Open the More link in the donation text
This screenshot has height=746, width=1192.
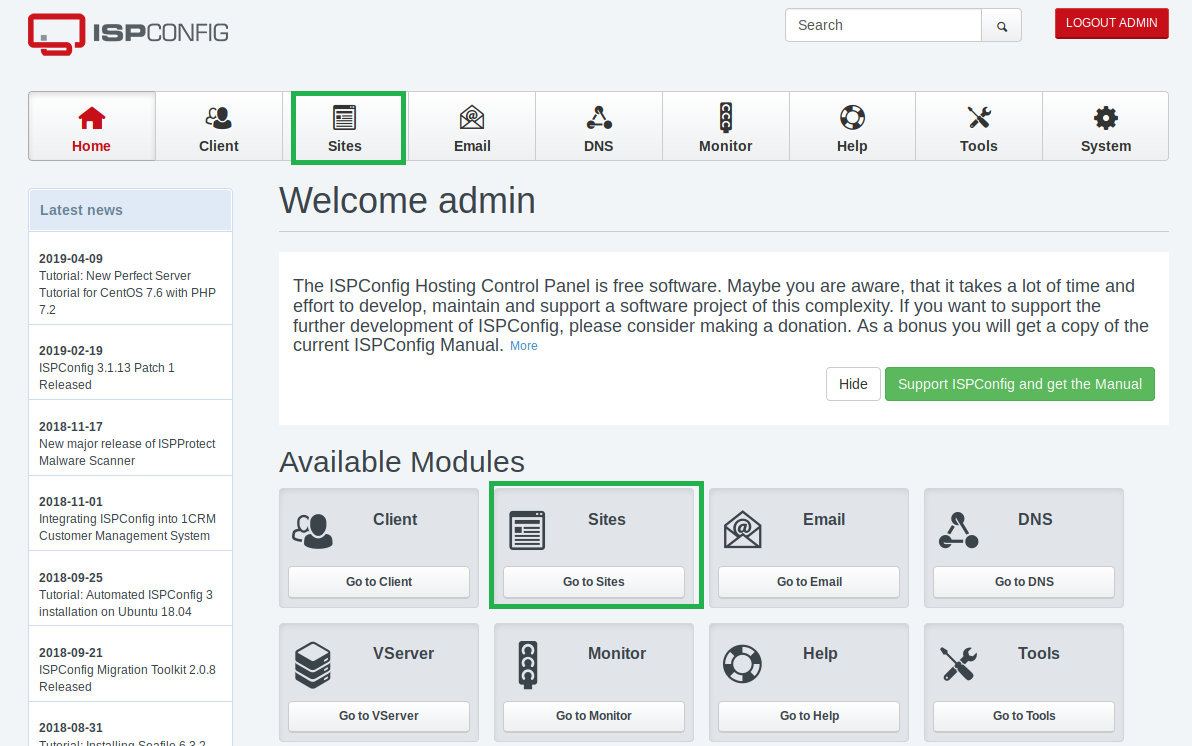[523, 345]
